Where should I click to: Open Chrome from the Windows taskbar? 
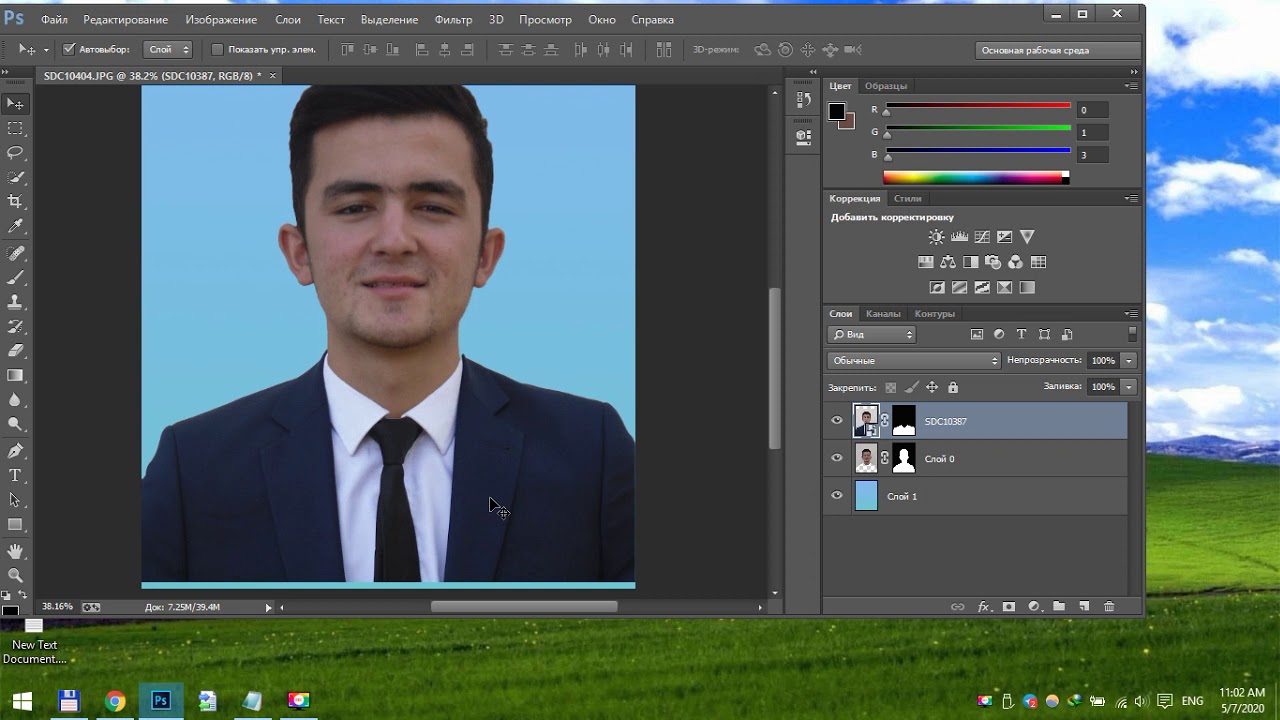[115, 701]
